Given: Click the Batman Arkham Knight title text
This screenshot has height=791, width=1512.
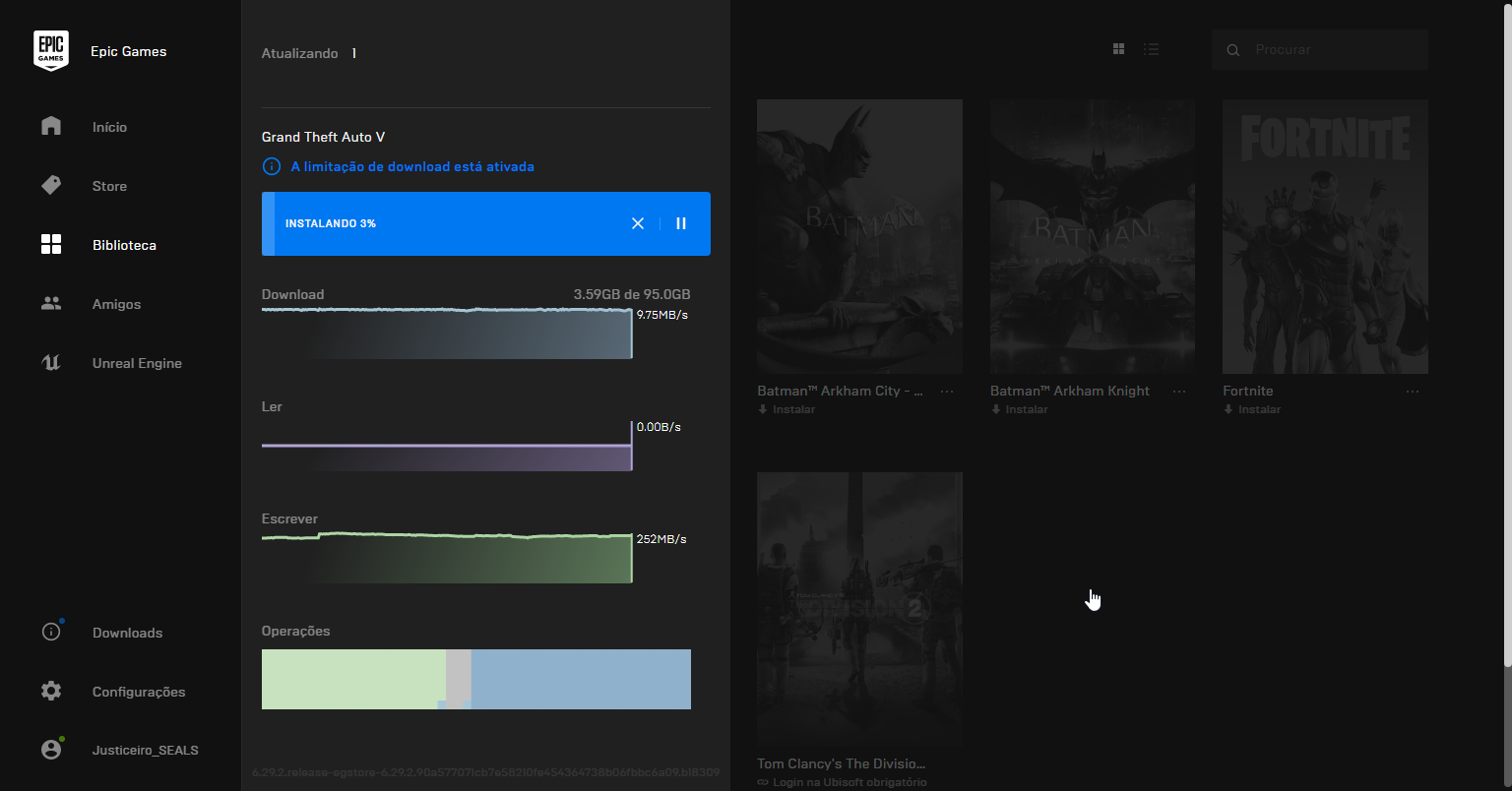Looking at the screenshot, I should 1070,391.
